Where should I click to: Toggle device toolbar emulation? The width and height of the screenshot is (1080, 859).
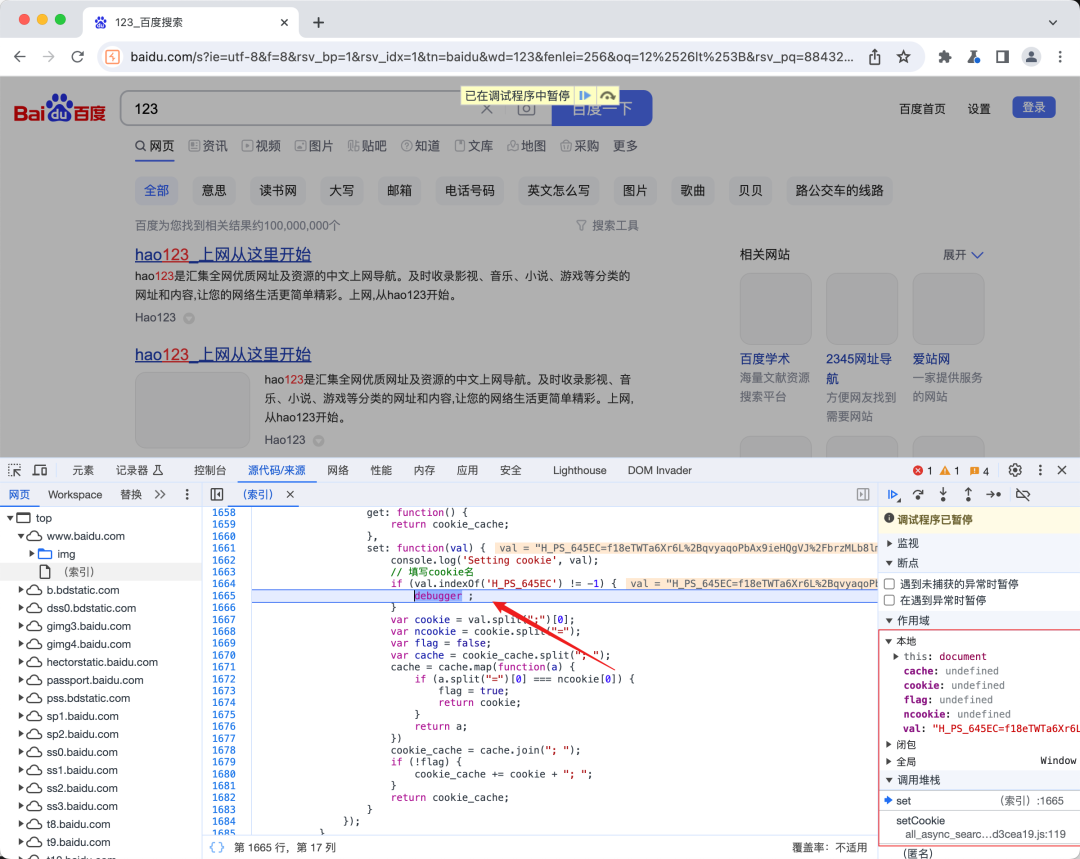click(x=40, y=470)
